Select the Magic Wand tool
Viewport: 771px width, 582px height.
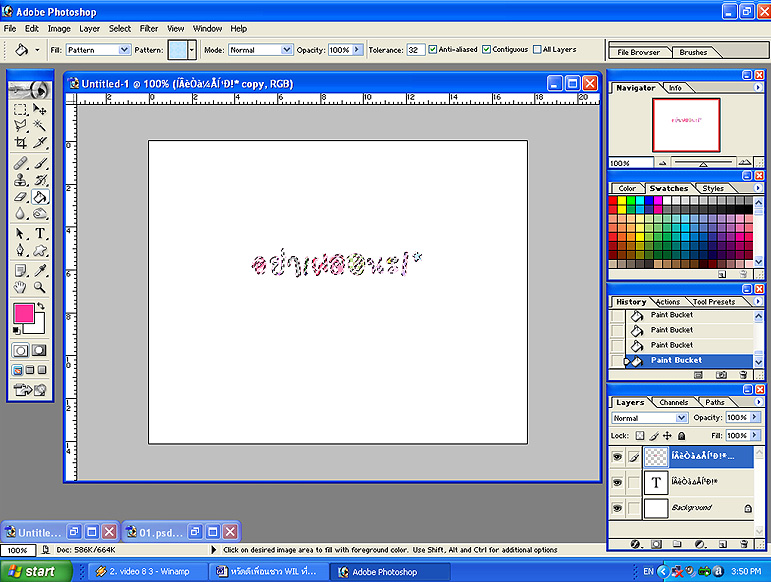[40, 126]
